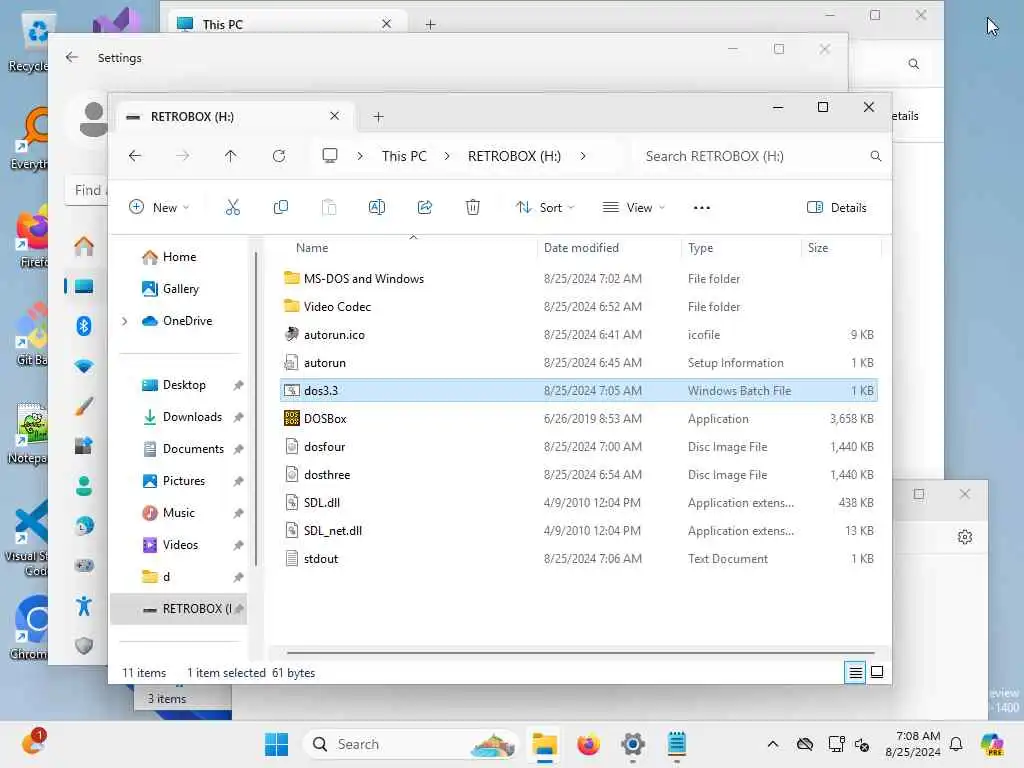Select the MS-DOS and Windows folder
The width and height of the screenshot is (1024, 768).
(x=579, y=279)
